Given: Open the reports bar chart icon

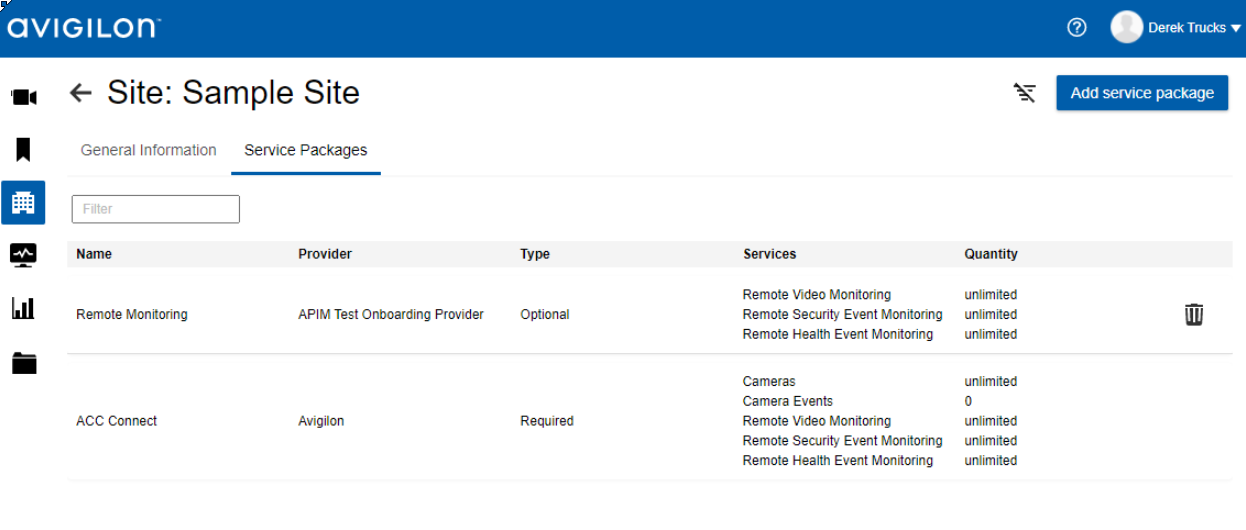Looking at the screenshot, I should click(x=23, y=309).
